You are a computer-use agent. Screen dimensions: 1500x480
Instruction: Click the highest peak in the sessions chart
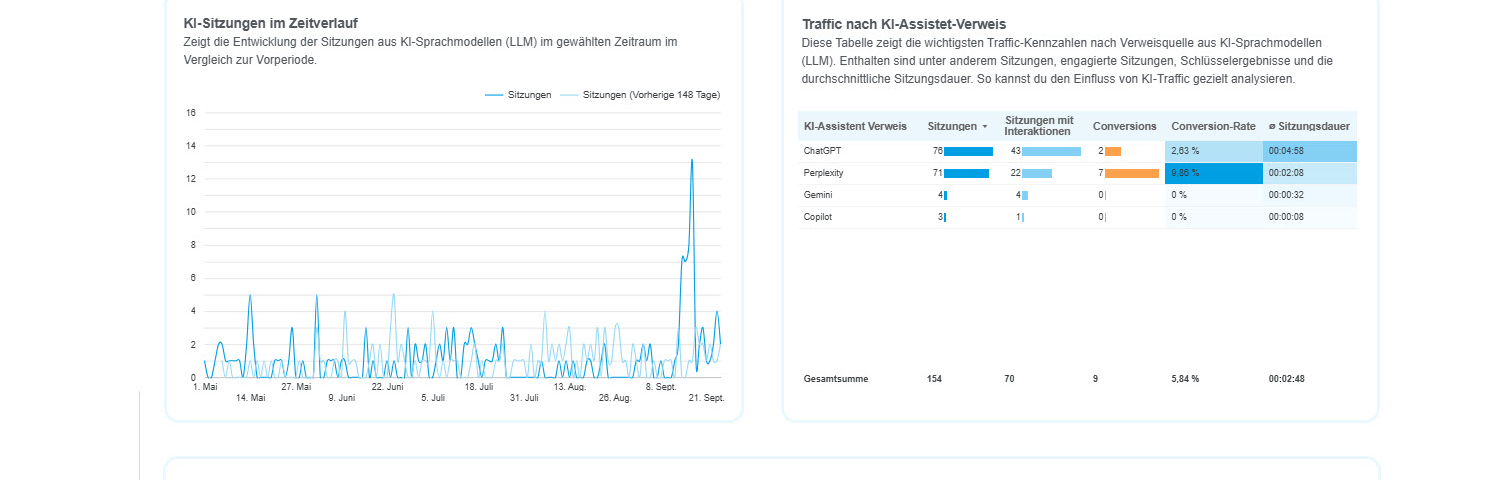click(691, 160)
